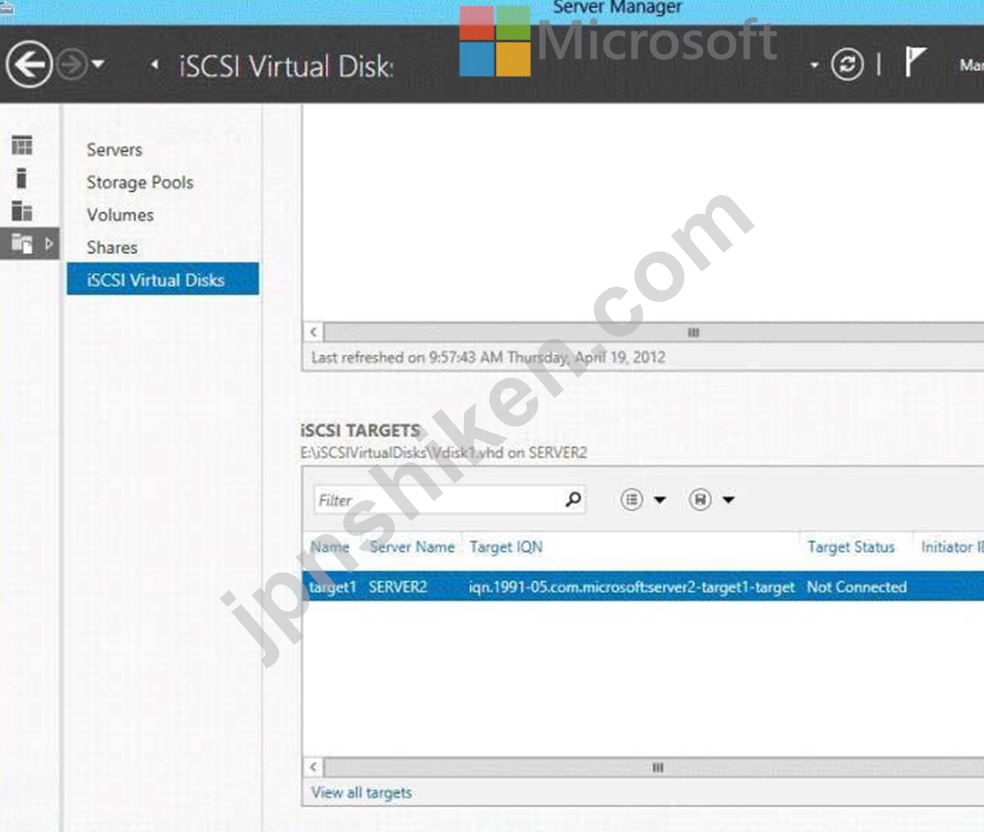Open the navigation history dropdown arrow
This screenshot has height=832, width=984.
[98, 64]
